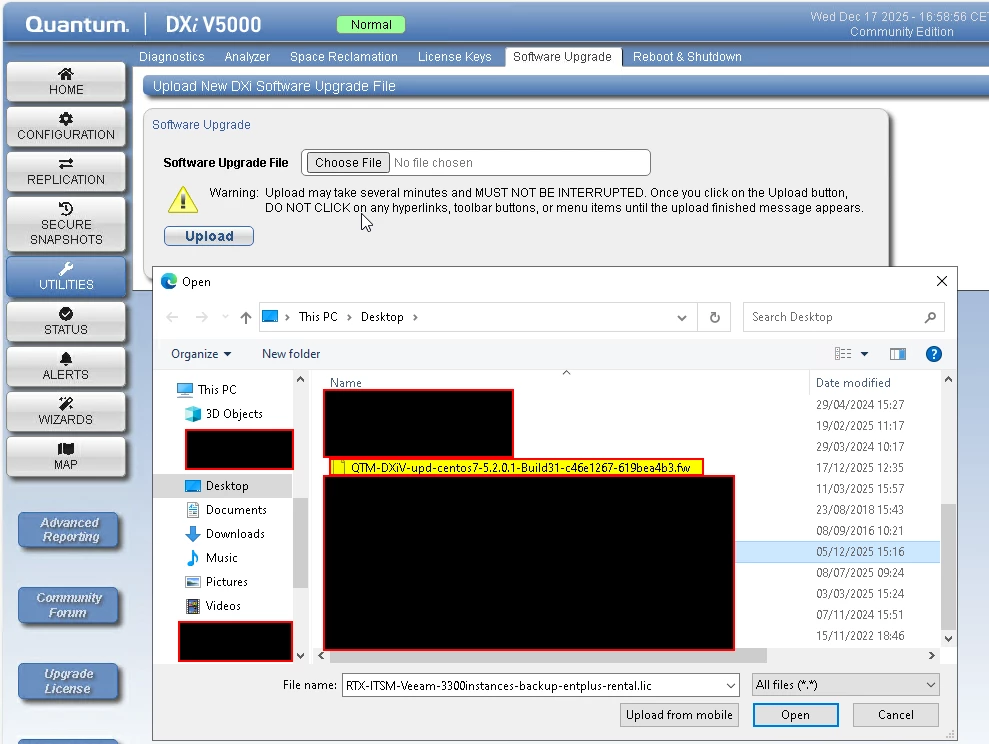
Task: Open the STATUS checkmark section
Action: (x=66, y=322)
